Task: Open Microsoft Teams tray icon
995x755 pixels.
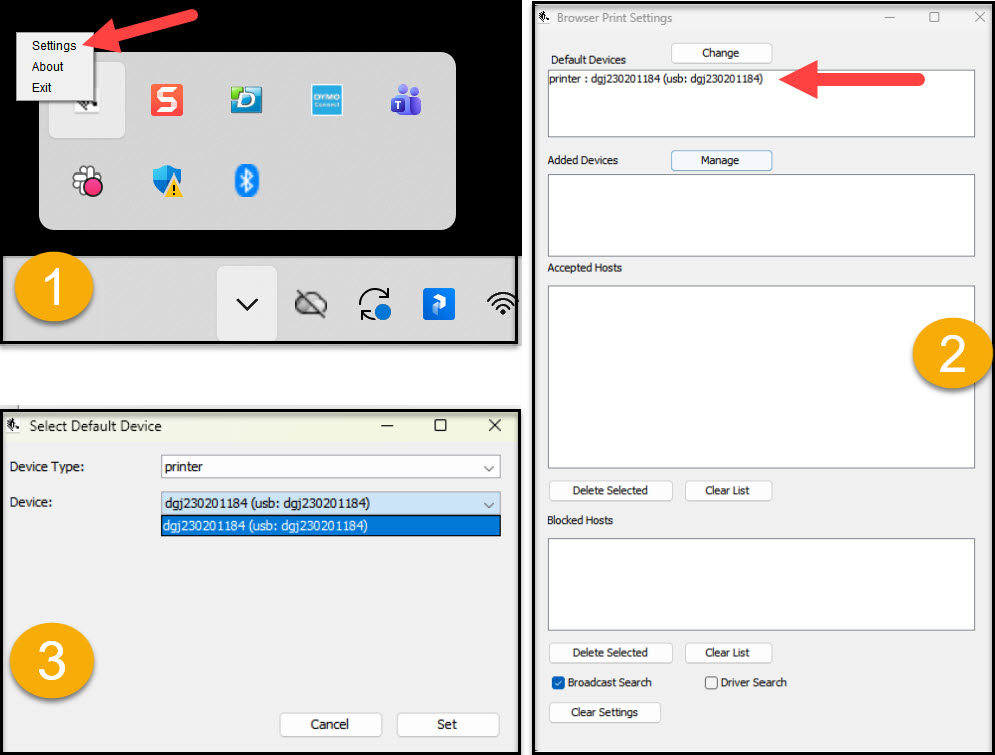Action: point(406,100)
